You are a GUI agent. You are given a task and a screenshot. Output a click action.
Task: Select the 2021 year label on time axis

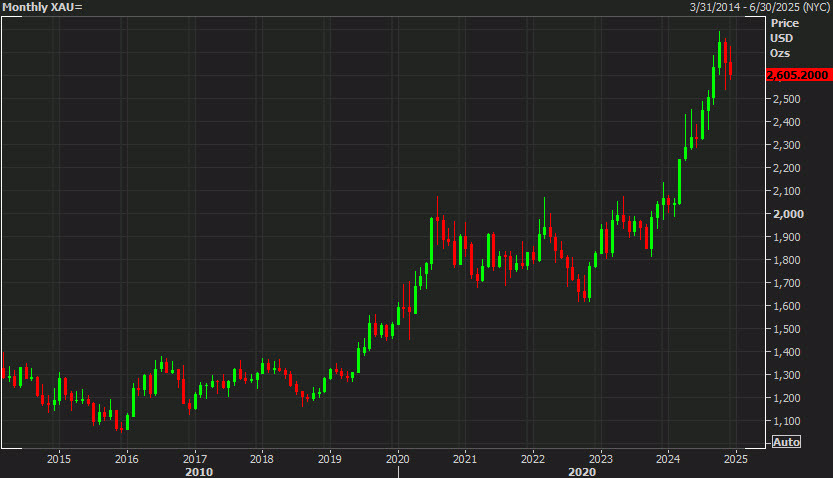(x=465, y=459)
